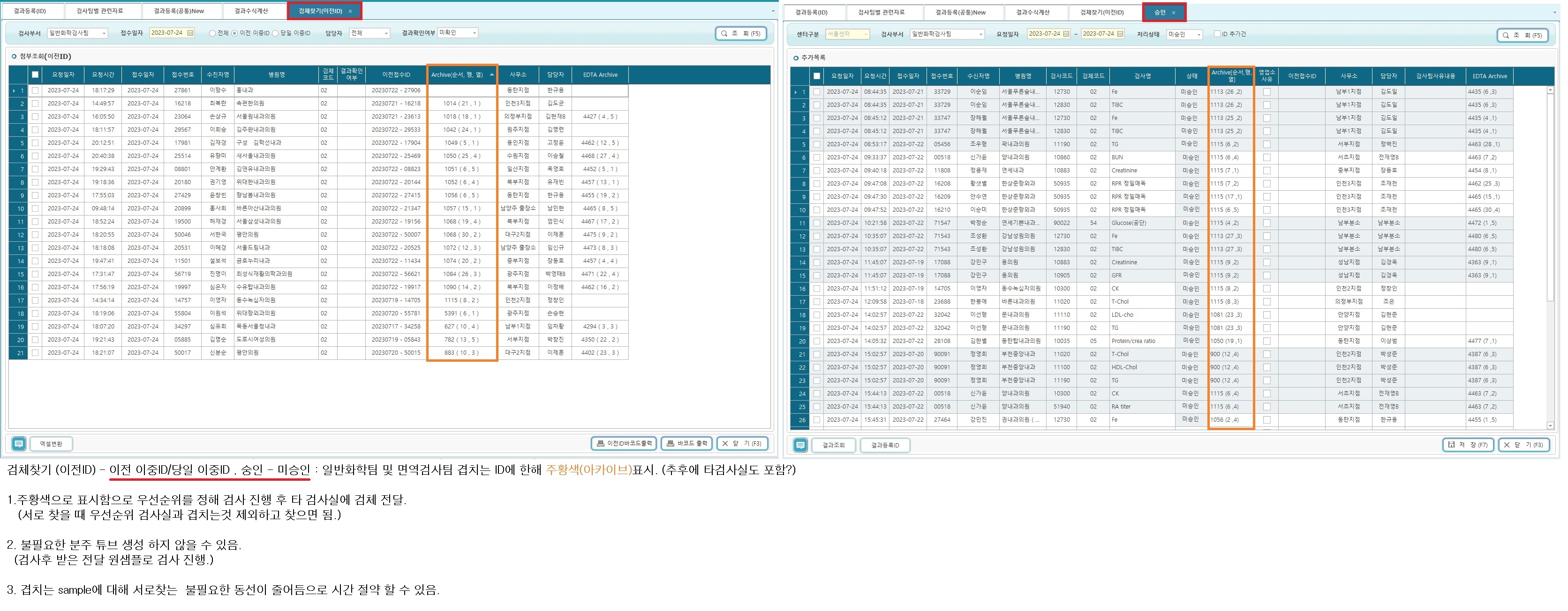Select the 전체 radio button
The height and width of the screenshot is (611, 1568).
click(212, 33)
